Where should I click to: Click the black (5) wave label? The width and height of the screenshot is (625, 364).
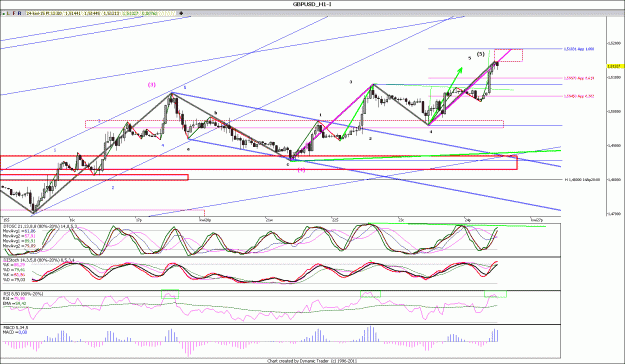(481, 54)
